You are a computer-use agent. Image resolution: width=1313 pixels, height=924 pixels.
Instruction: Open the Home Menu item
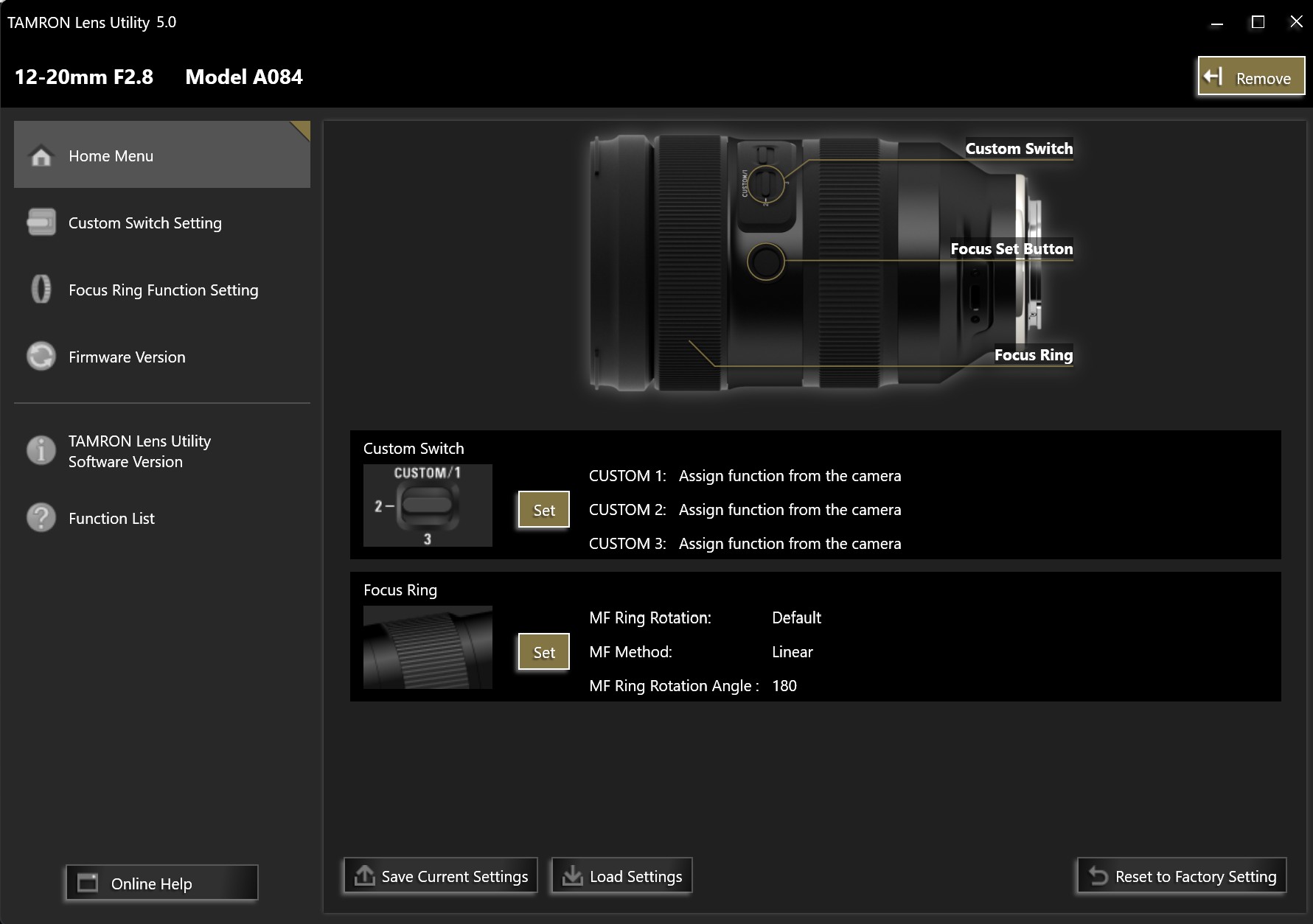(x=162, y=155)
